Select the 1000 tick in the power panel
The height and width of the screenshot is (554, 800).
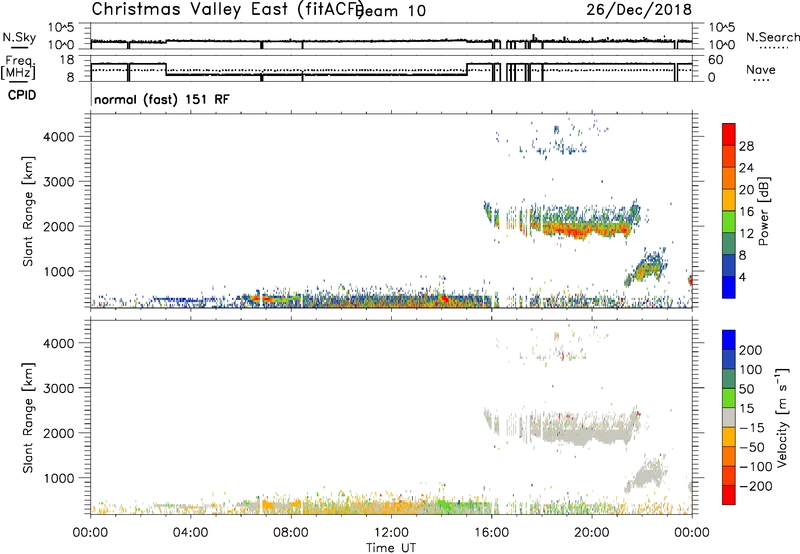59,271
